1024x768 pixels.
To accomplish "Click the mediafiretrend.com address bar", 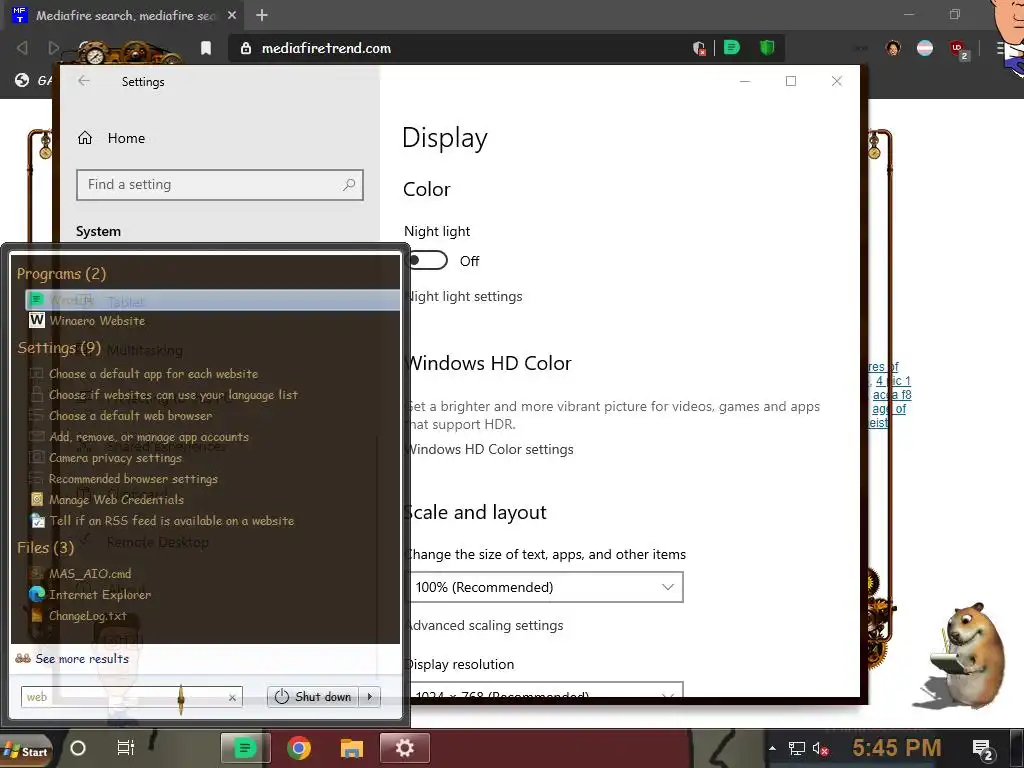I will (457, 48).
